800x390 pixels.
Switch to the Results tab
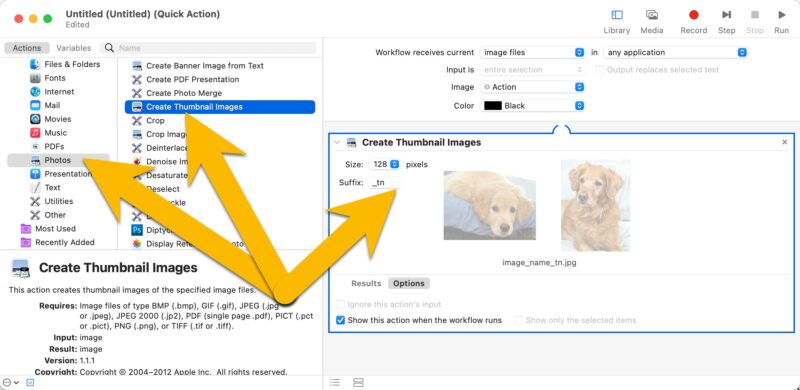point(366,283)
